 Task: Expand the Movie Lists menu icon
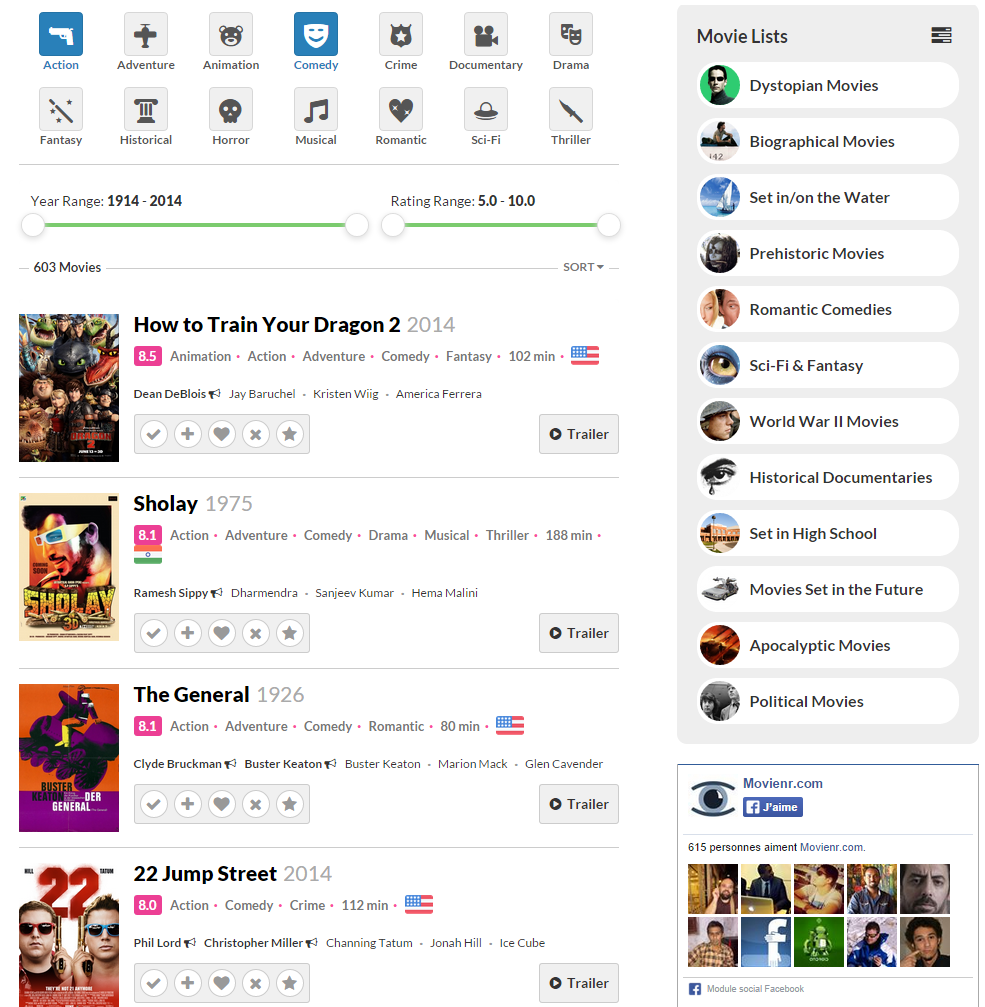[x=941, y=36]
